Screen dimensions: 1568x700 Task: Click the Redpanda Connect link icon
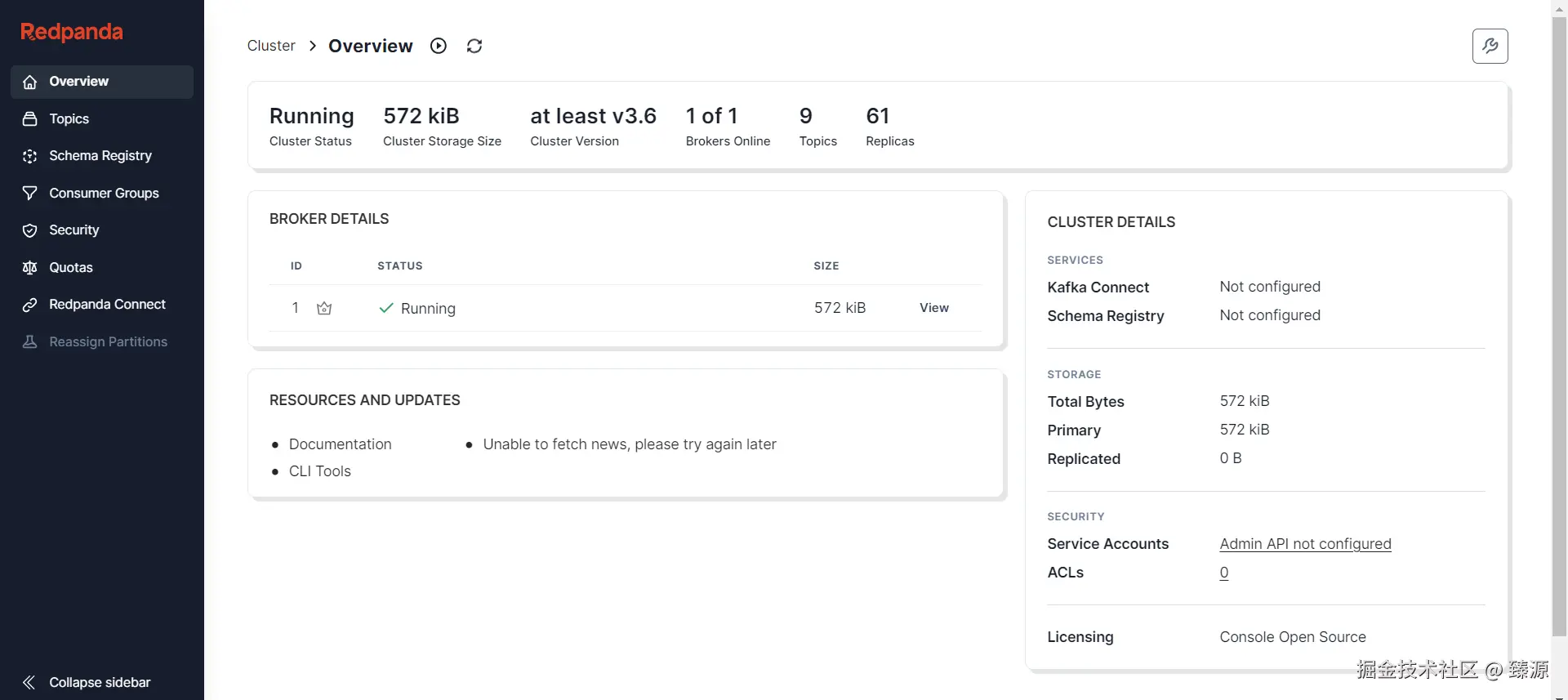click(x=30, y=305)
